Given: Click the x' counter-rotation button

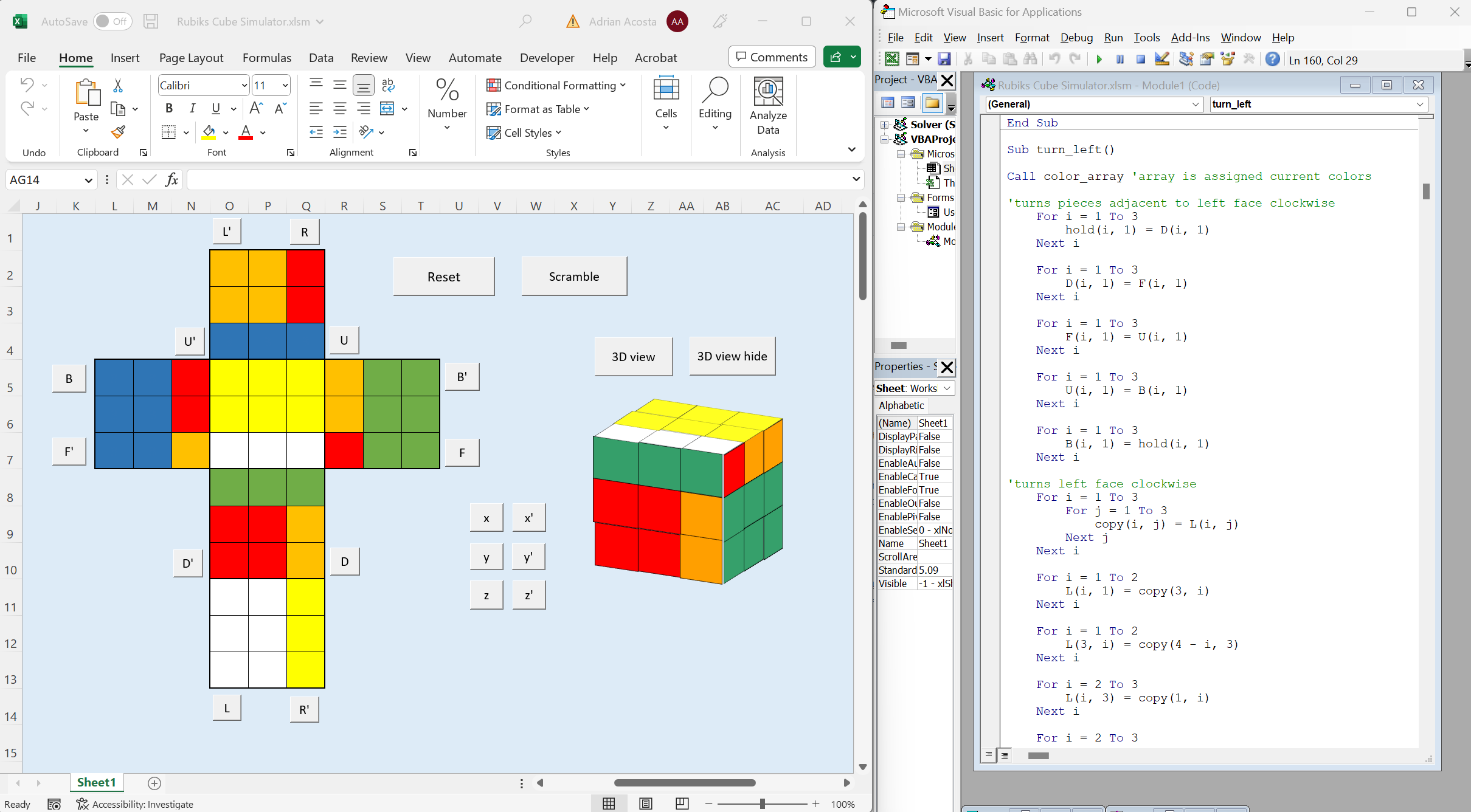Looking at the screenshot, I should point(529,518).
